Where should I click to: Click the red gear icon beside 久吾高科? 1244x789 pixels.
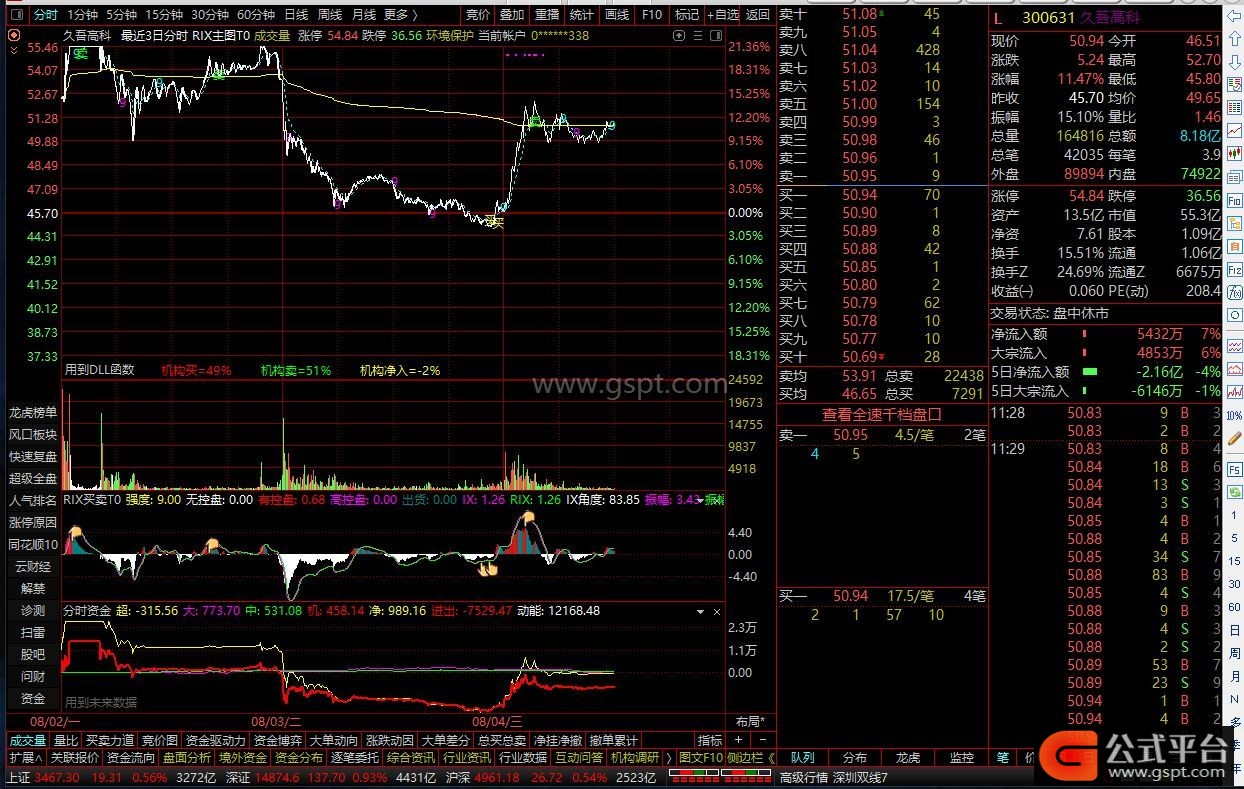click(x=13, y=35)
